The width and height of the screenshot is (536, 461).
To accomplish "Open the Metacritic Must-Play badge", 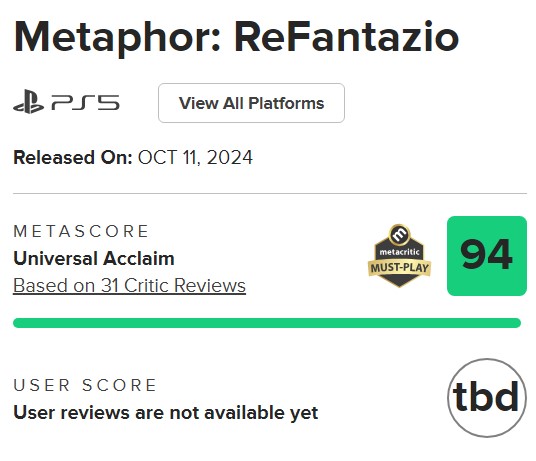I will click(x=400, y=256).
